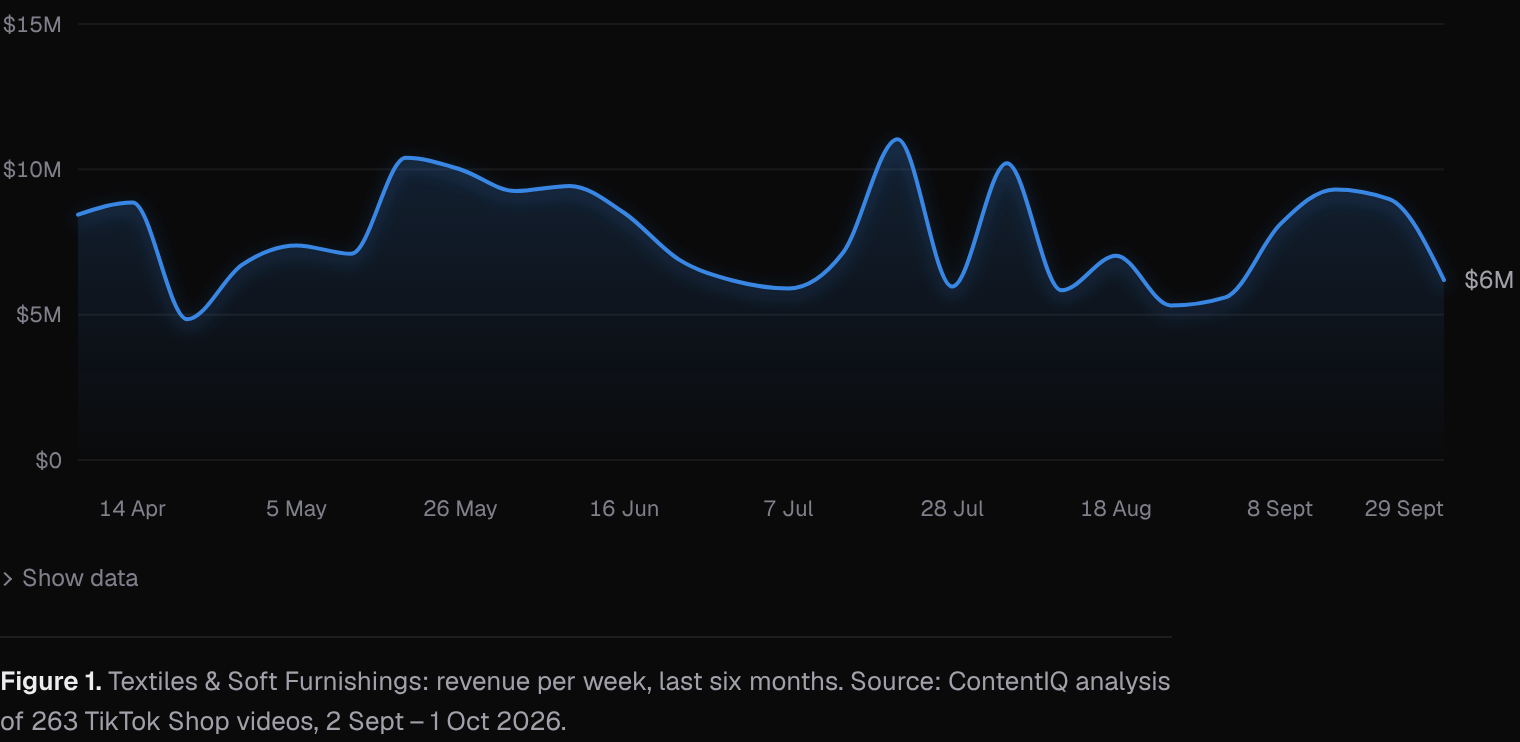Click the $6M end-of-line value label

tap(1489, 280)
